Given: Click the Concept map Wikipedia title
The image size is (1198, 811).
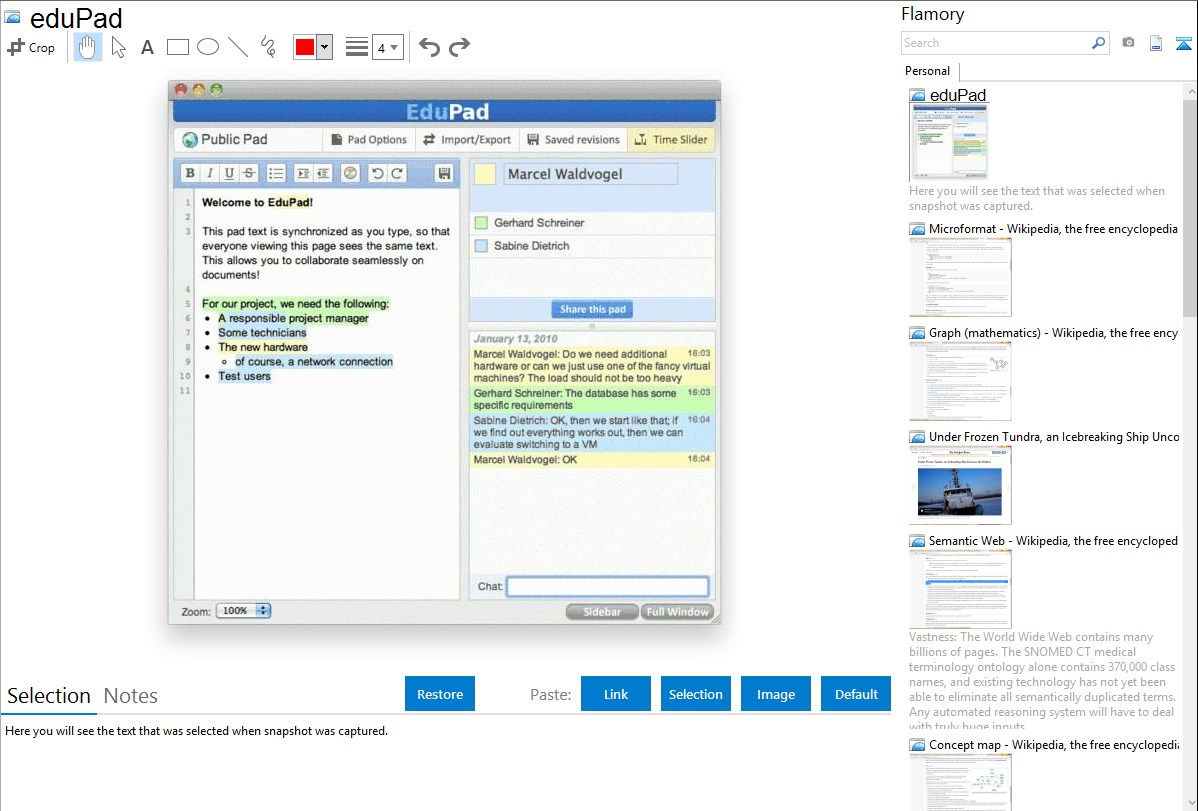Looking at the screenshot, I should [1054, 744].
